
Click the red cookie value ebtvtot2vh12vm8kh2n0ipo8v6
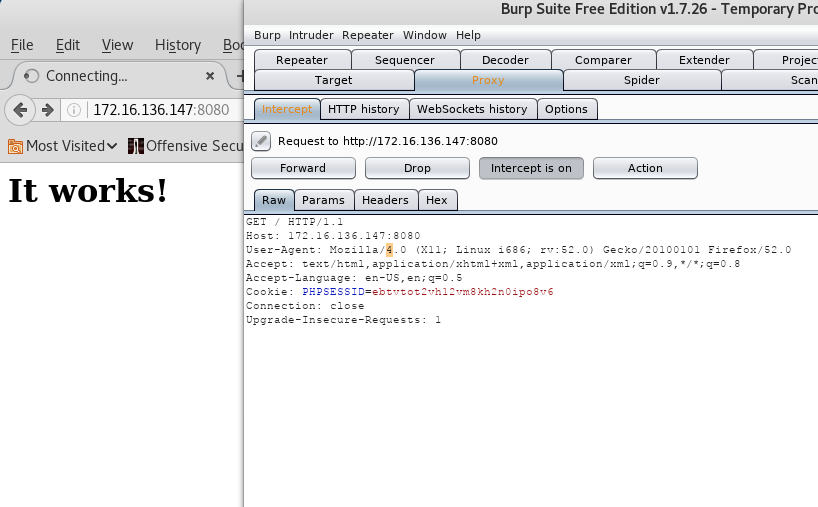click(463, 292)
